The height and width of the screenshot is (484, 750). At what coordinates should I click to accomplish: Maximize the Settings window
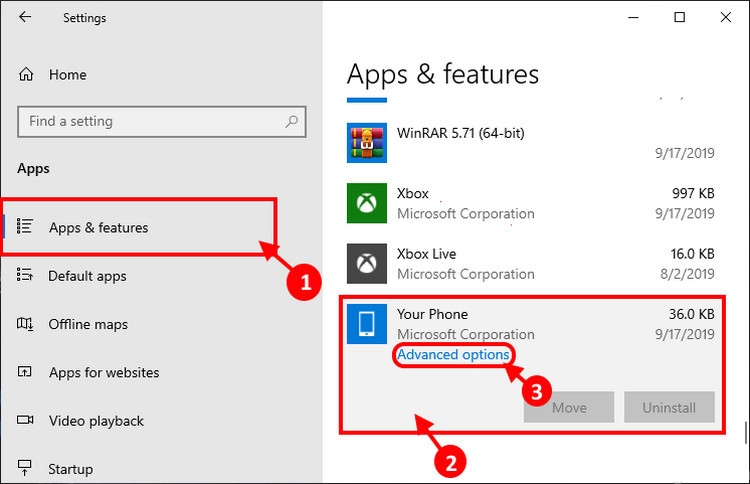(679, 17)
